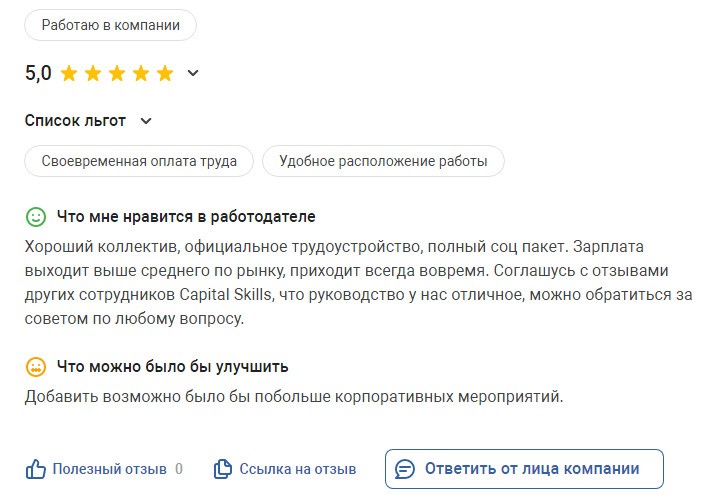Click the orange neutral face icon
This screenshot has height=495, width=712.
click(x=36, y=366)
